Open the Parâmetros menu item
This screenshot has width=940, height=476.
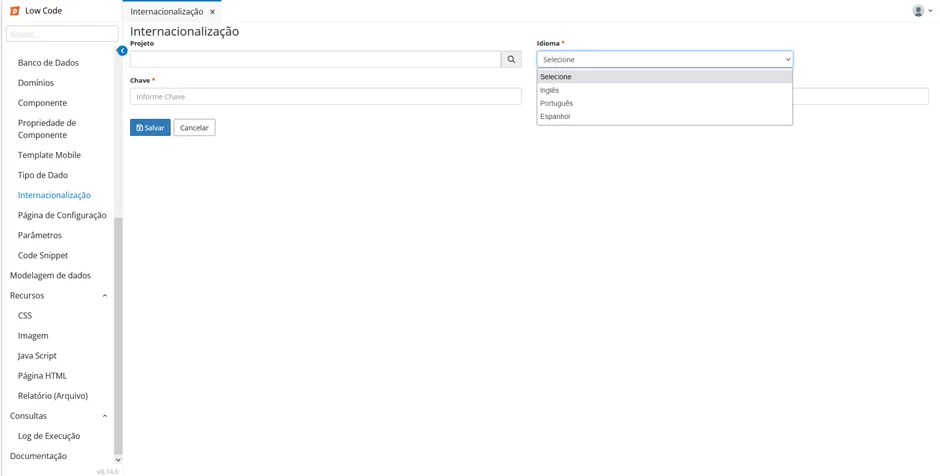(x=40, y=235)
